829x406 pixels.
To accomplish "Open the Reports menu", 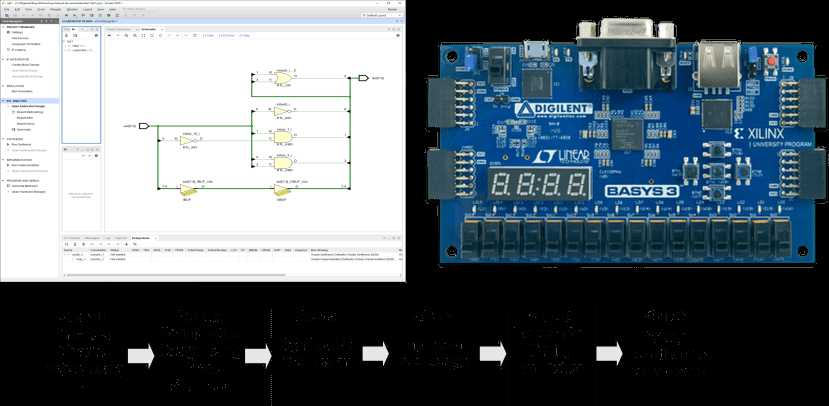I will point(56,10).
